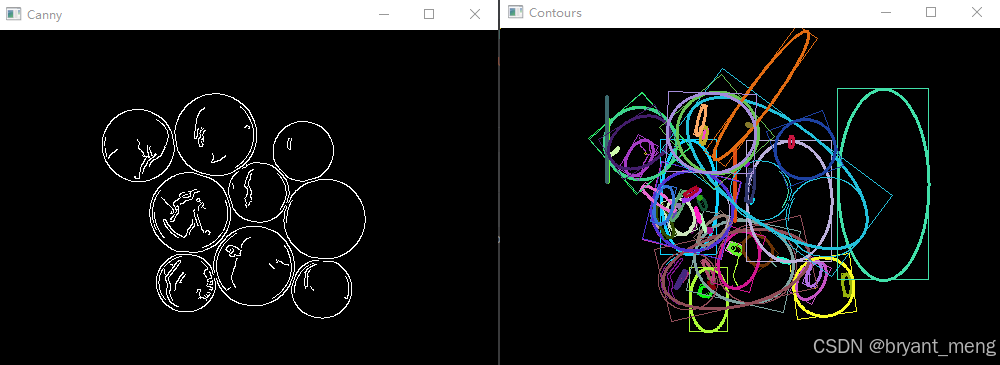Click the large green ellipse in Contours

(883, 184)
